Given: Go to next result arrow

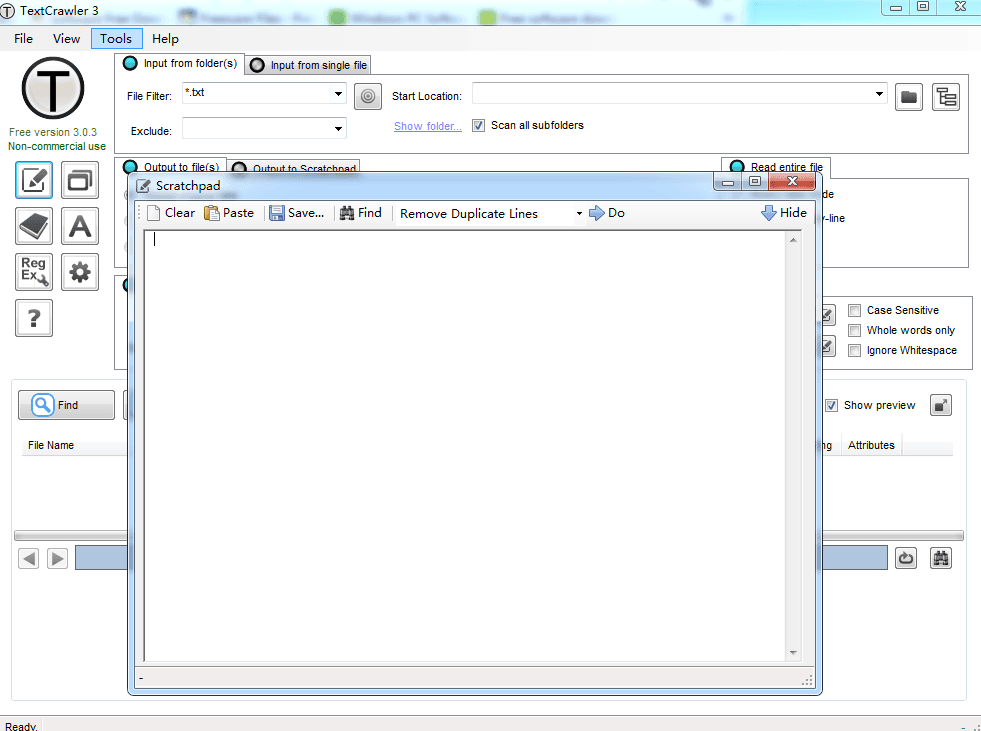Looking at the screenshot, I should [x=57, y=558].
